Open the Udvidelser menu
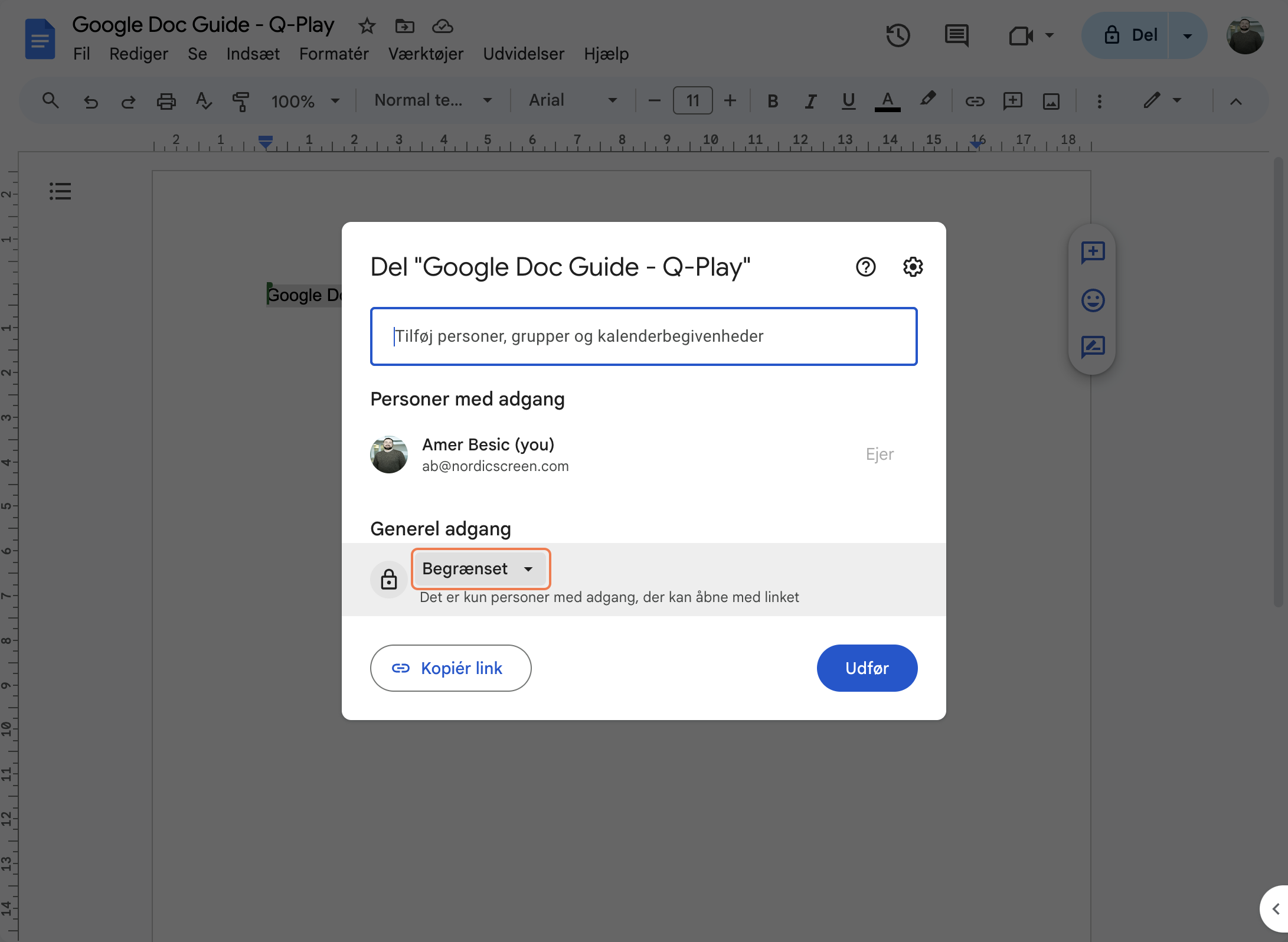The image size is (1288, 942). pyautogui.click(x=524, y=54)
